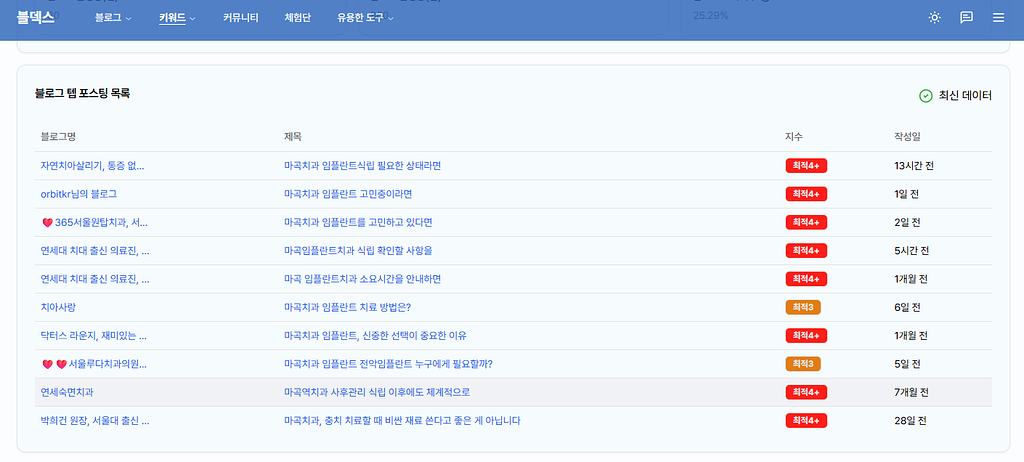Open the hamburger menu icon
This screenshot has width=1024, height=462.
point(998,18)
